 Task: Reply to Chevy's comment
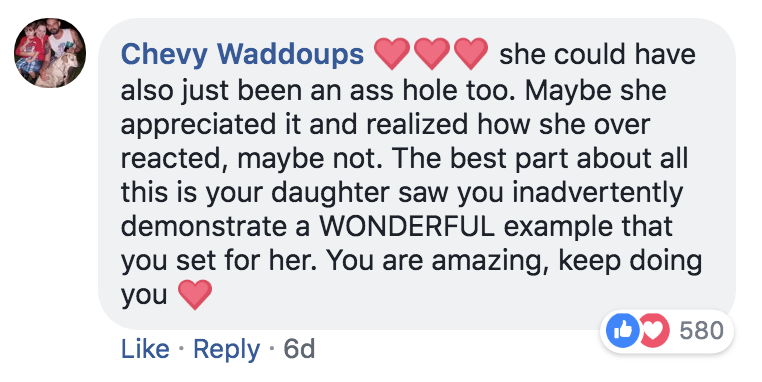(226, 349)
